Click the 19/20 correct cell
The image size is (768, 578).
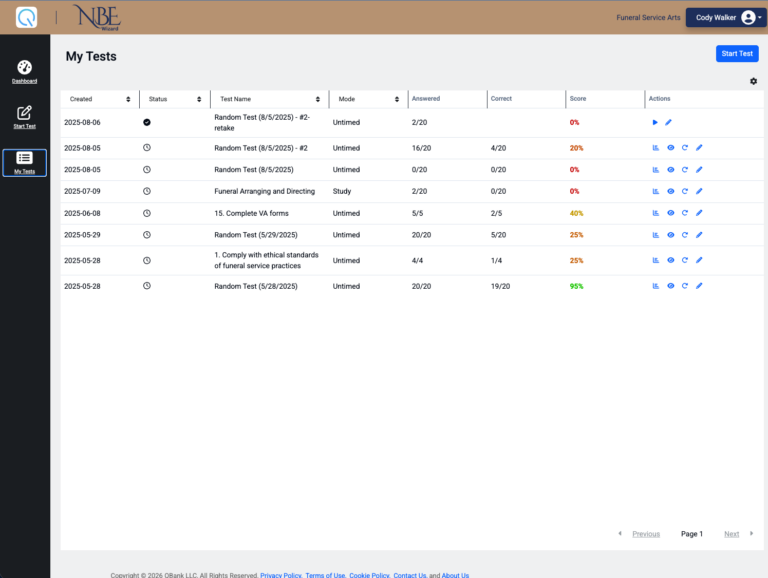(500, 286)
